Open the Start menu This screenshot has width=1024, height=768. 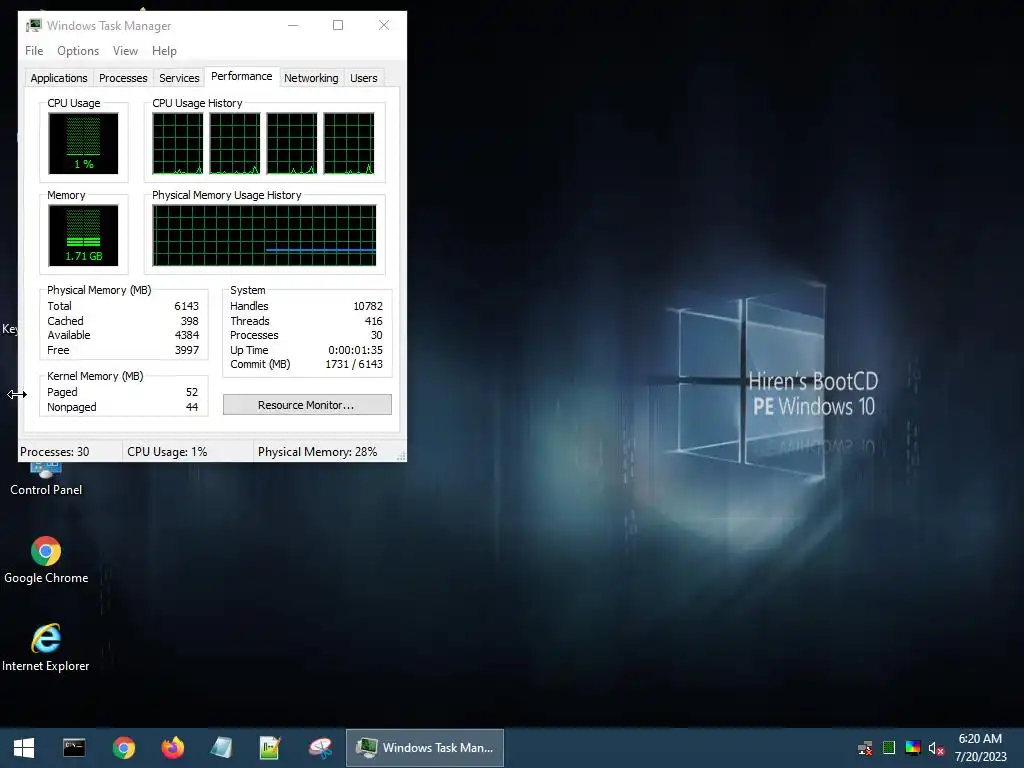coord(24,748)
